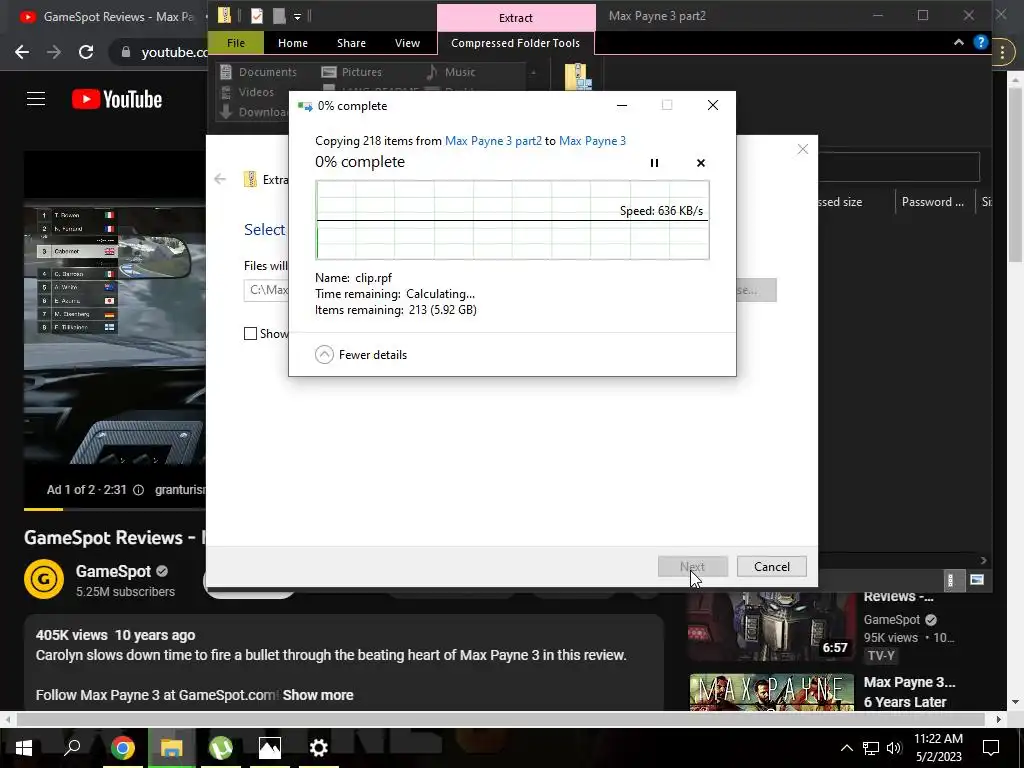Collapse the Explorer ribbon with the caret
The width and height of the screenshot is (1024, 768).
(x=959, y=42)
